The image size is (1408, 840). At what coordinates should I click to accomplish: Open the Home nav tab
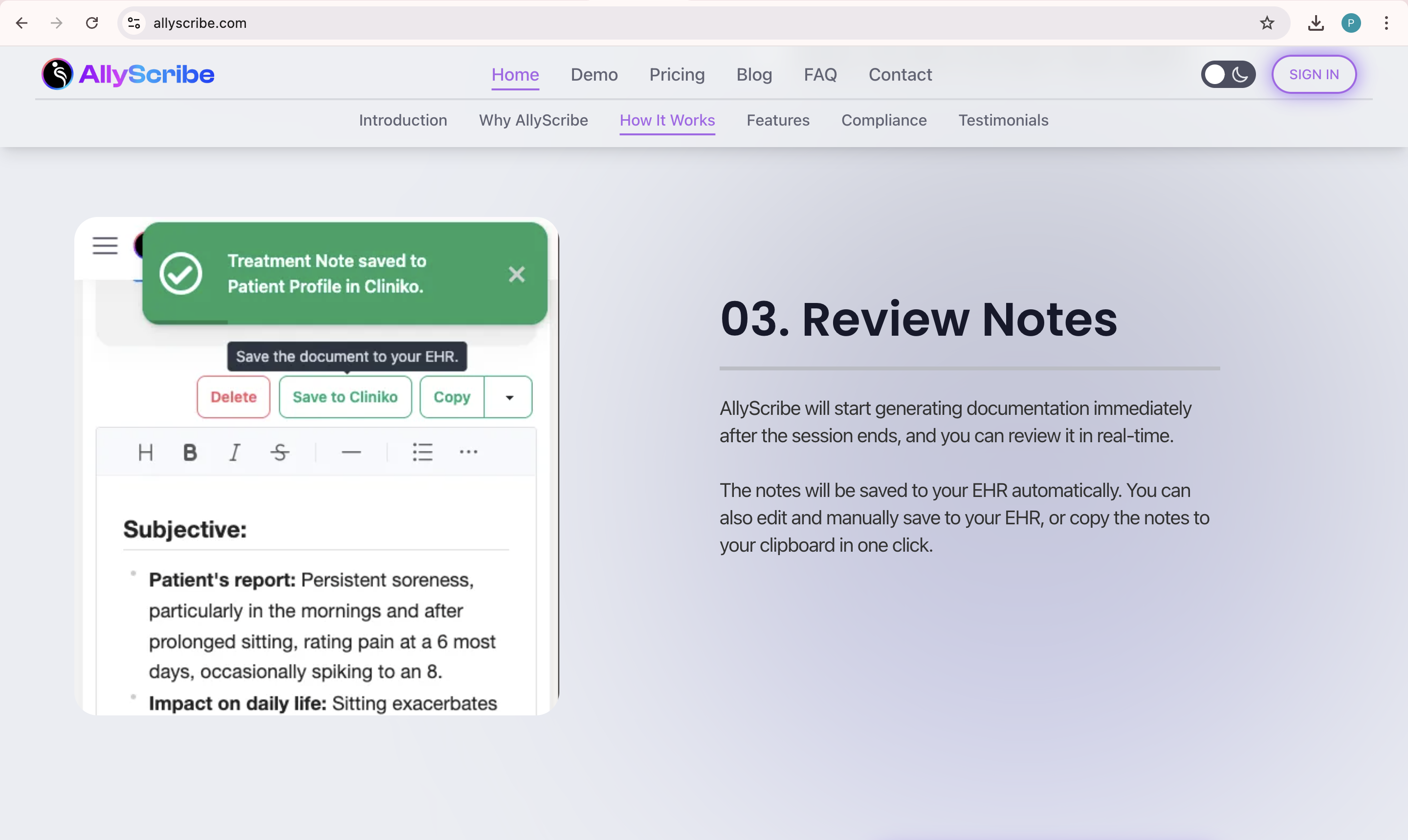pos(515,75)
